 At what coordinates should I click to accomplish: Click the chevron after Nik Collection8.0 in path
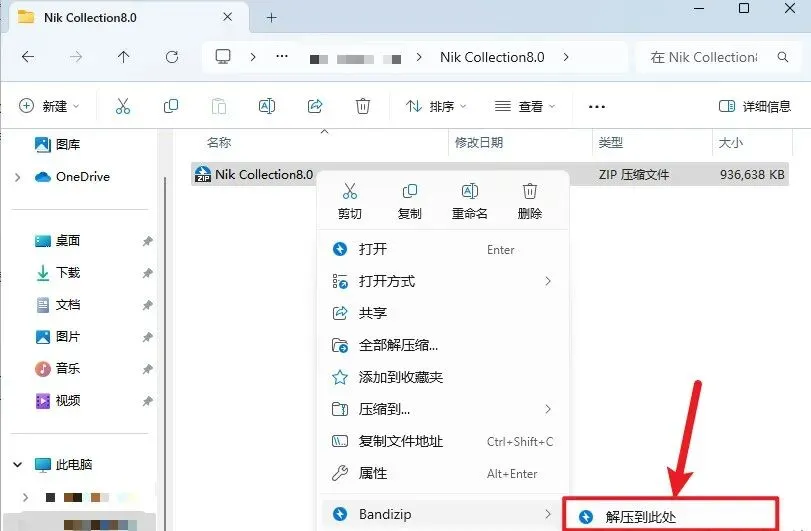click(566, 57)
